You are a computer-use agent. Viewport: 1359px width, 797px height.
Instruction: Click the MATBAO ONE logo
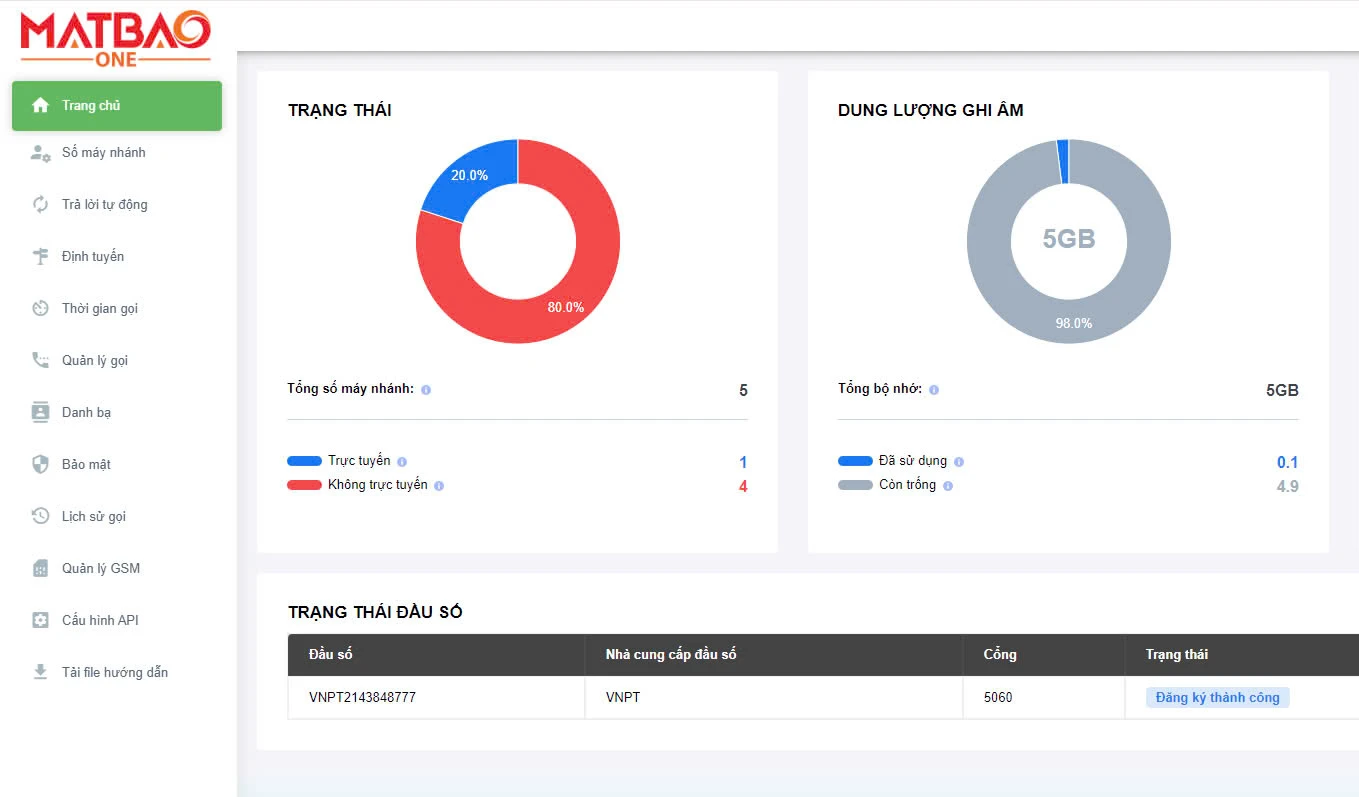[x=116, y=38]
